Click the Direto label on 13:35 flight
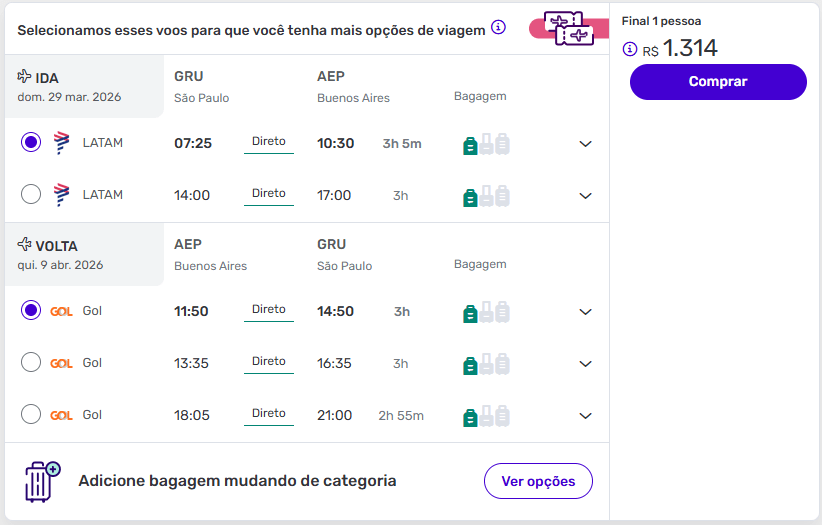Viewport: 822px width, 525px height. [269, 362]
